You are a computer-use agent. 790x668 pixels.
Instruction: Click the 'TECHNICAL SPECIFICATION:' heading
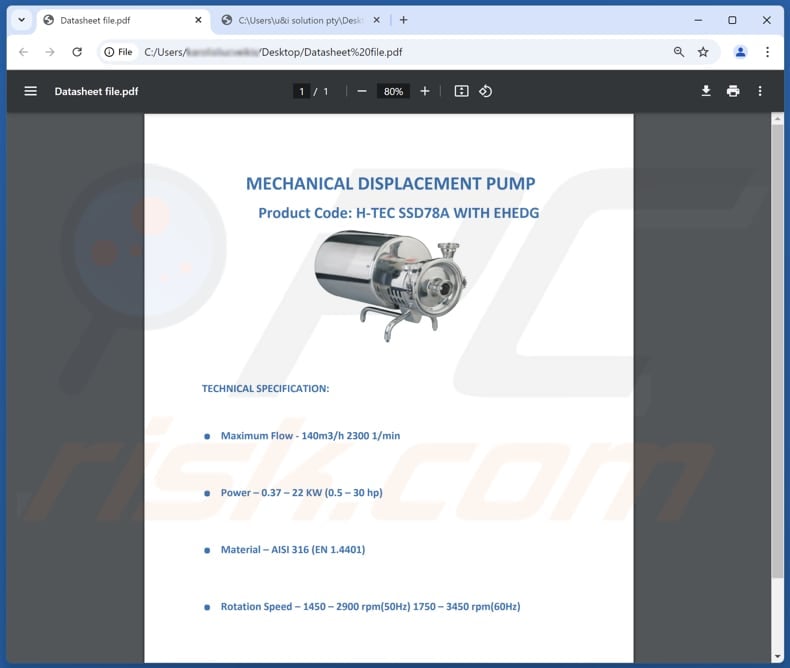[x=266, y=388]
